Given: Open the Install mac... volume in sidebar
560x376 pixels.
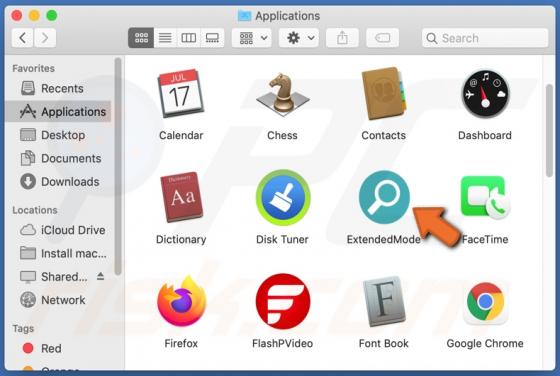Looking at the screenshot, I should [58, 253].
